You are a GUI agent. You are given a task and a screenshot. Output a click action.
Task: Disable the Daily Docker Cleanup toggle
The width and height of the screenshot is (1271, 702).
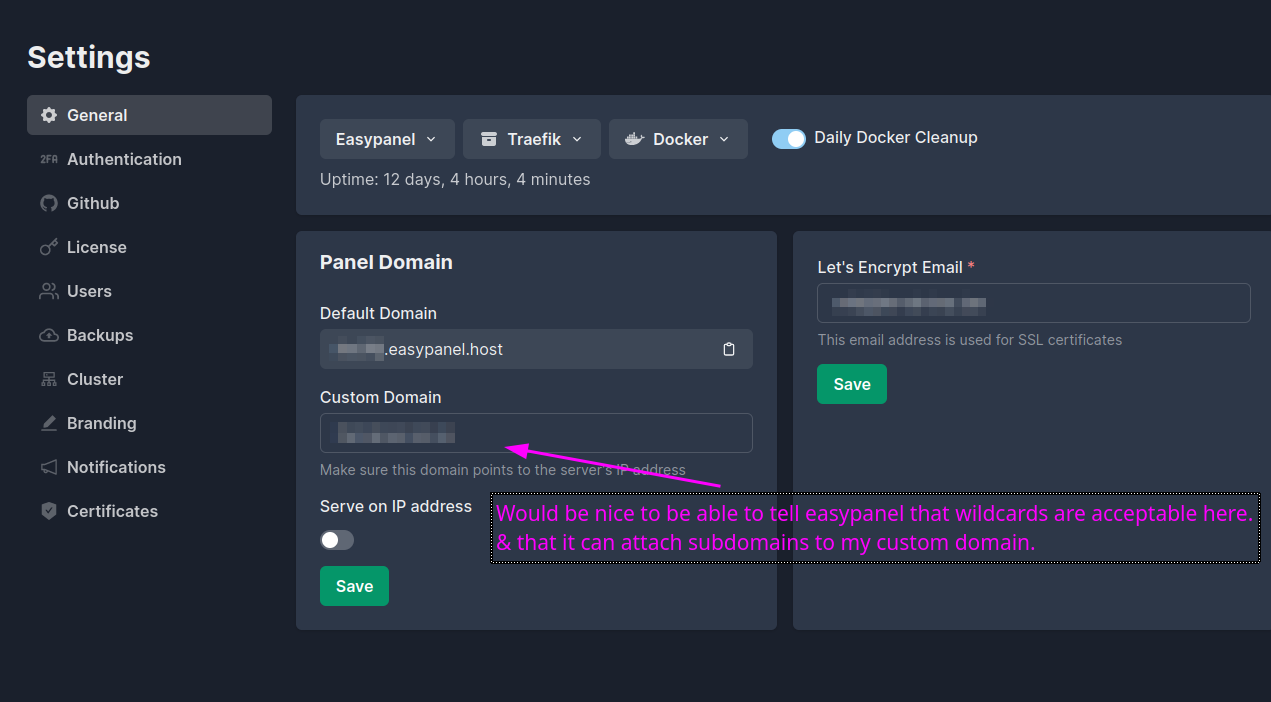pyautogui.click(x=788, y=139)
